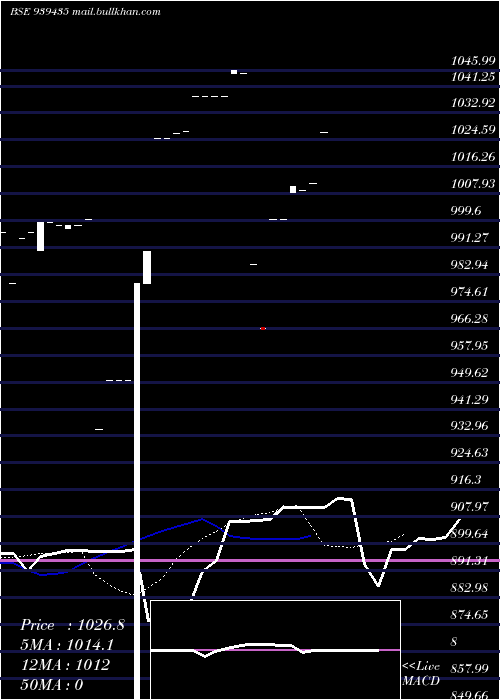The height and width of the screenshot is (700, 500).
Task: Click the red marker dot at 966.28
Action: (x=263, y=329)
